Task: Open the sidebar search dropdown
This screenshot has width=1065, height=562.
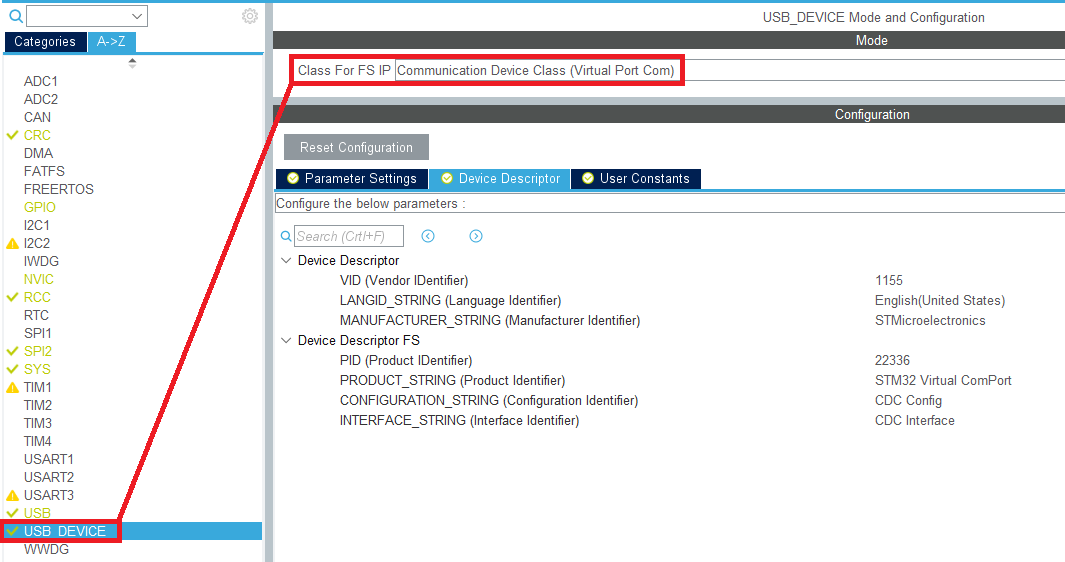Action: [137, 16]
